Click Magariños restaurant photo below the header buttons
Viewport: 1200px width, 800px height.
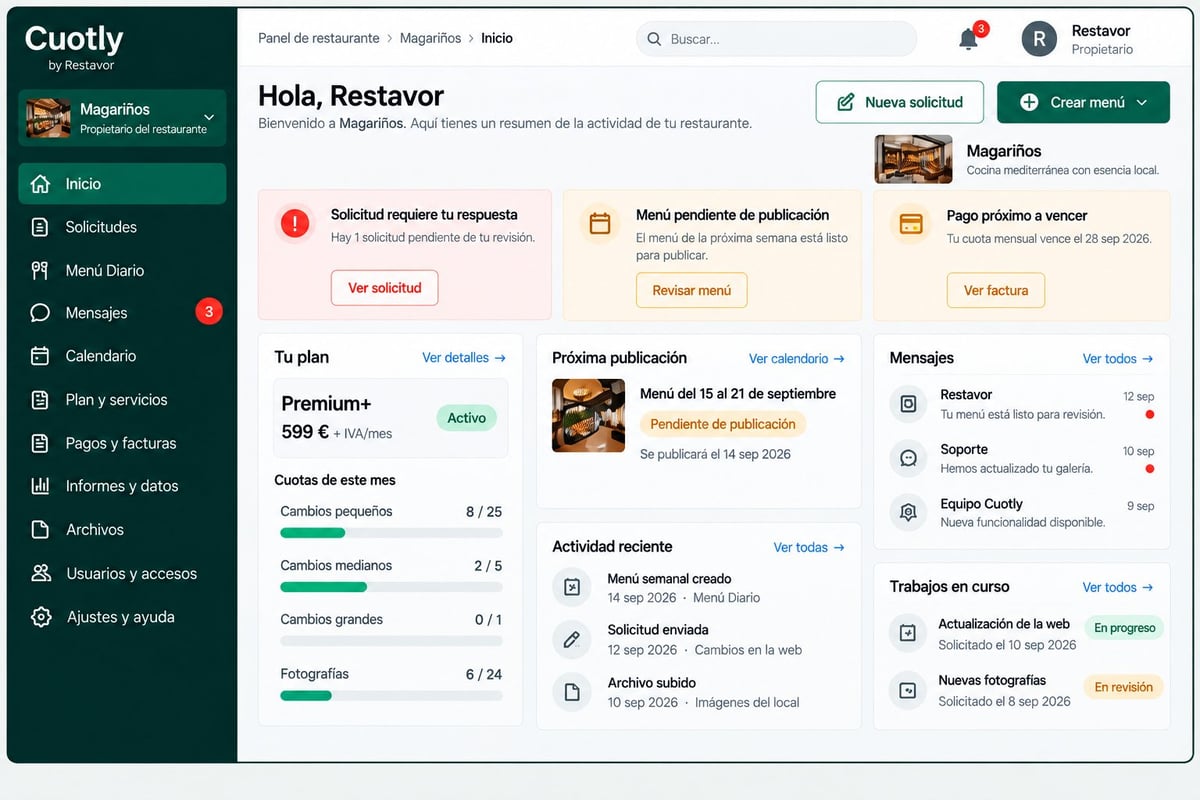pyautogui.click(x=913, y=159)
